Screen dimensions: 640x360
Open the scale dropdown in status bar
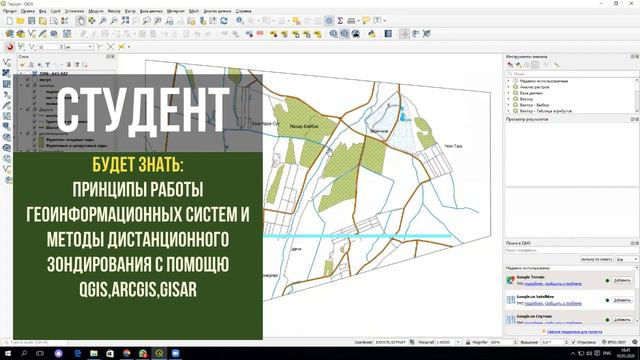(458, 342)
